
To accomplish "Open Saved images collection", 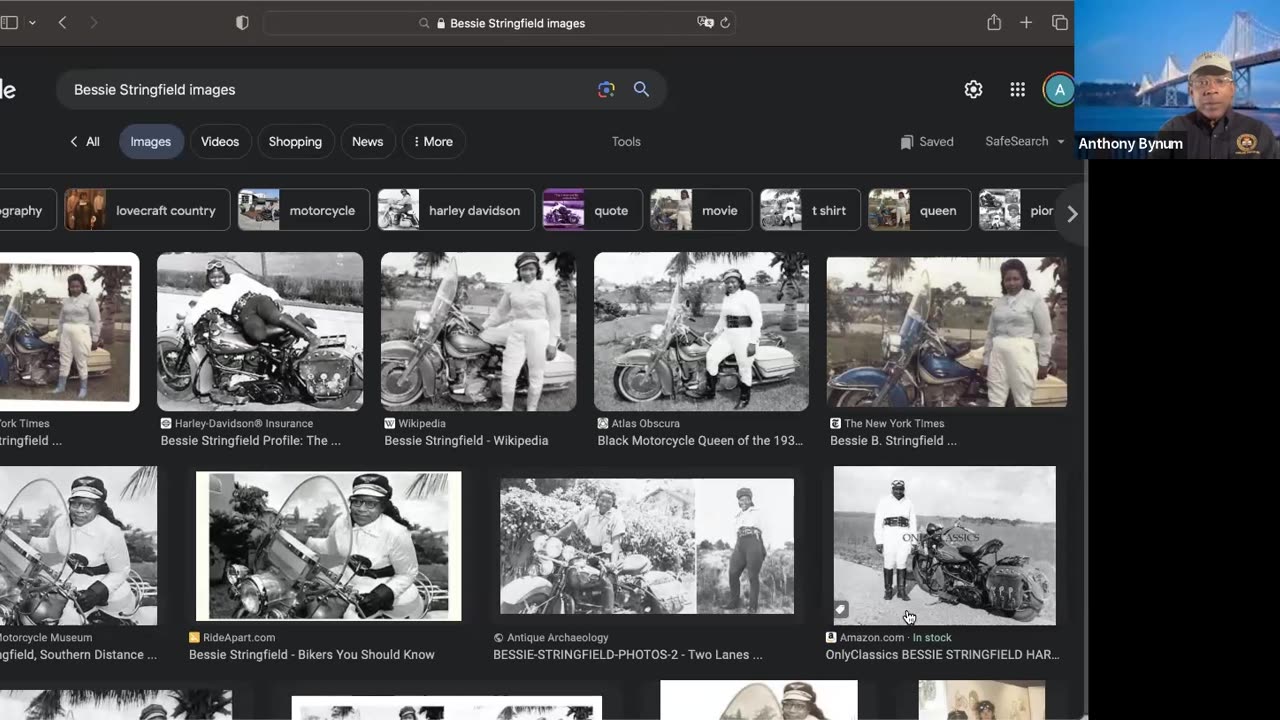I will point(926,142).
